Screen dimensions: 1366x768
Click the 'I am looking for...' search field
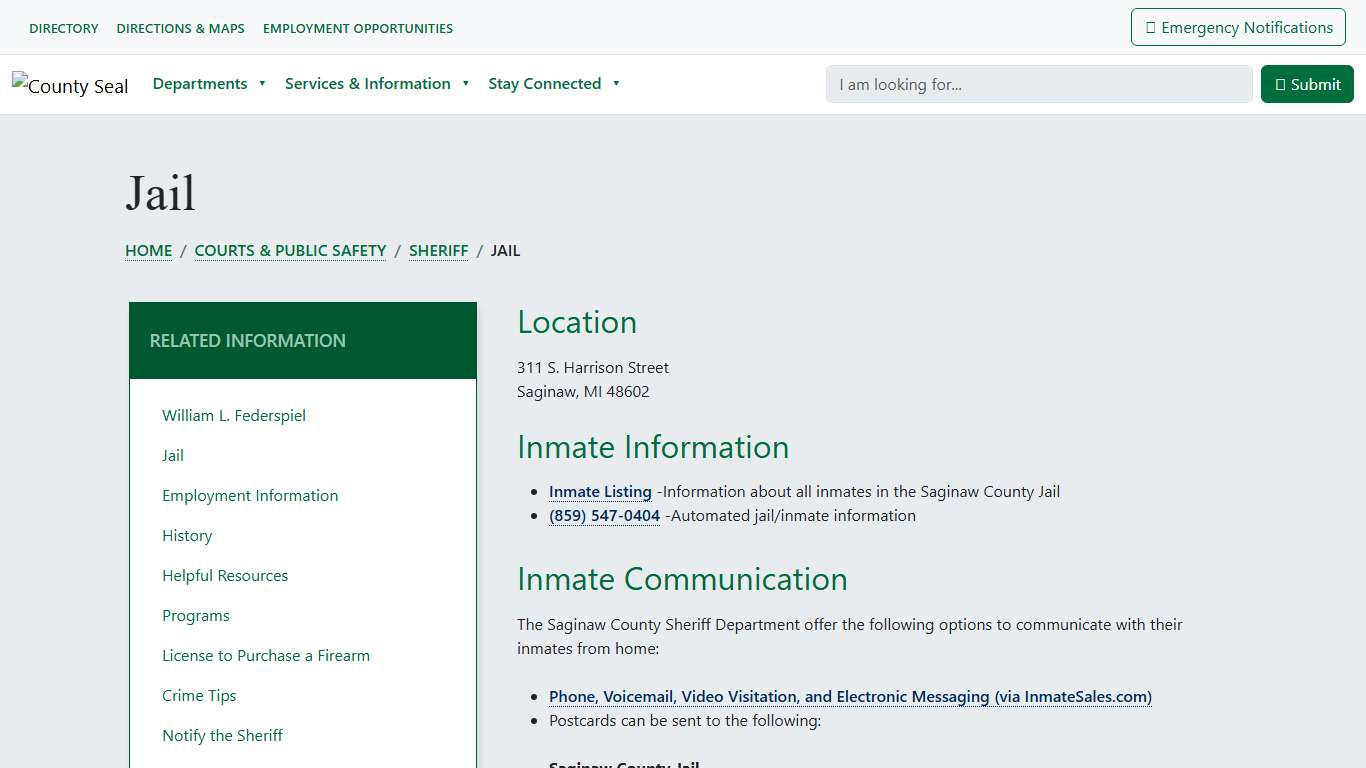click(1038, 84)
